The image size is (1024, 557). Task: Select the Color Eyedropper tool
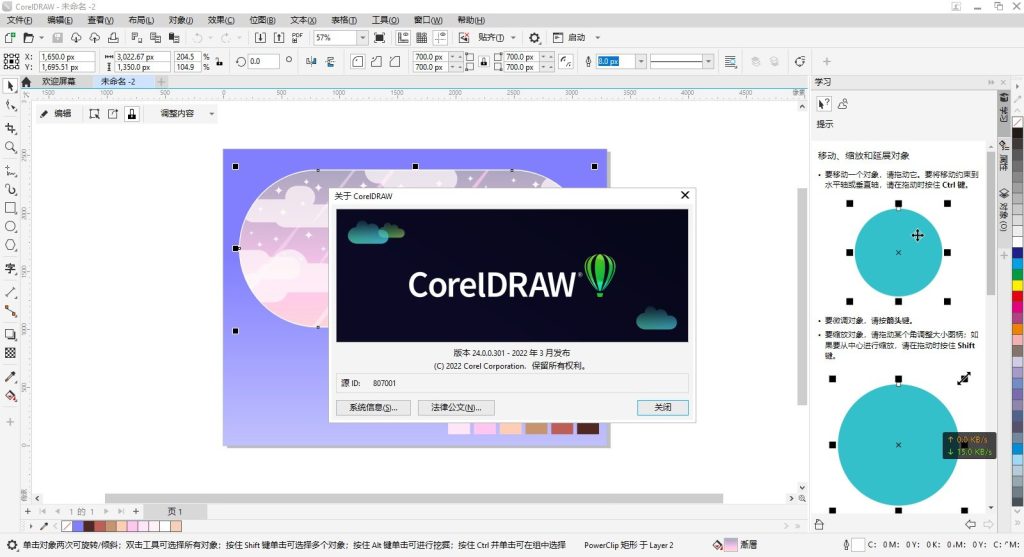pos(10,377)
